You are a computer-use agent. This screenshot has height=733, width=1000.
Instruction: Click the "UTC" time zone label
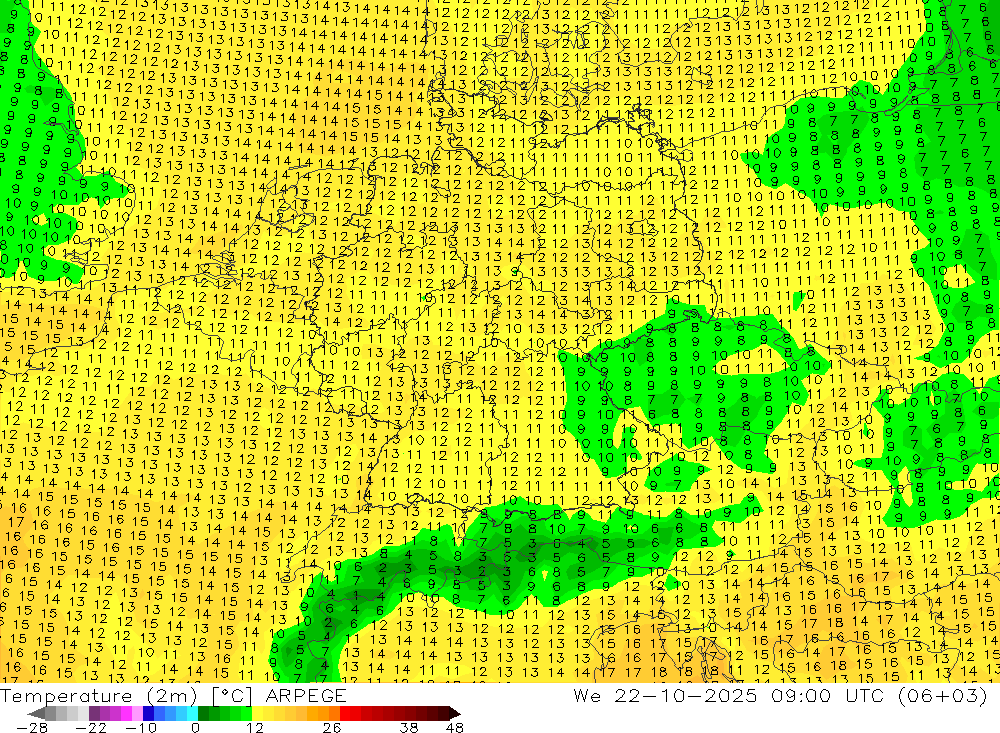click(866, 695)
